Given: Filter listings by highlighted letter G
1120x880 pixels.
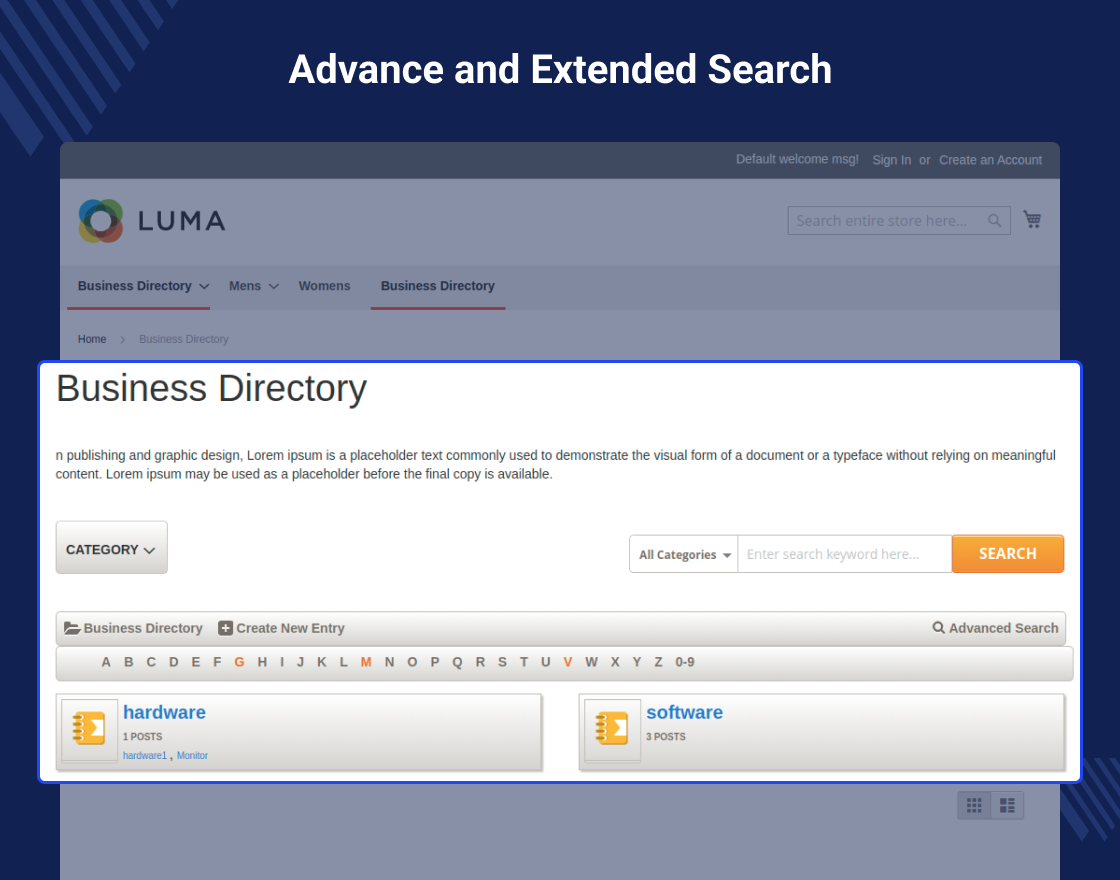Looking at the screenshot, I should (239, 662).
